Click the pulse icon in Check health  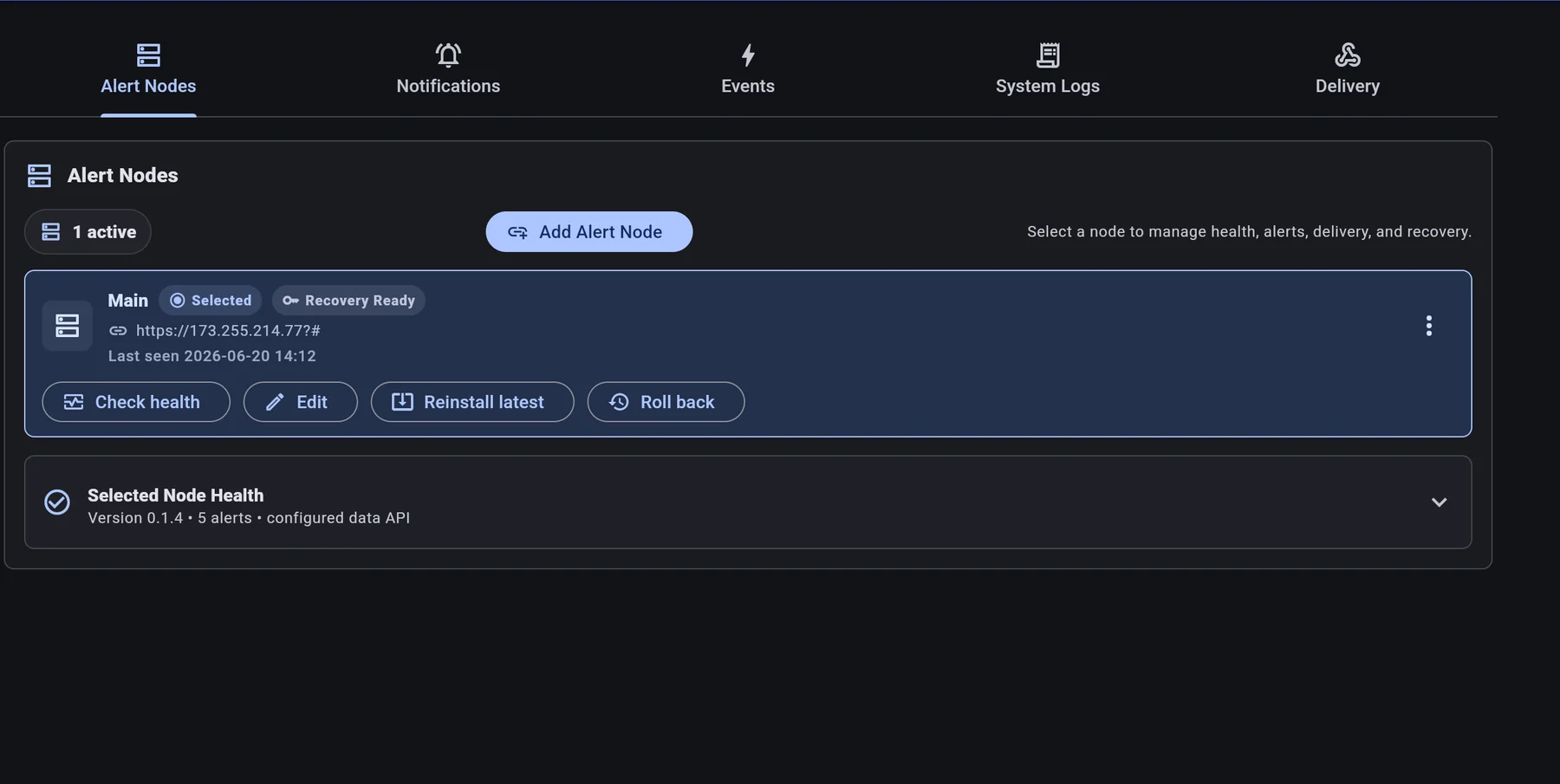(x=74, y=402)
